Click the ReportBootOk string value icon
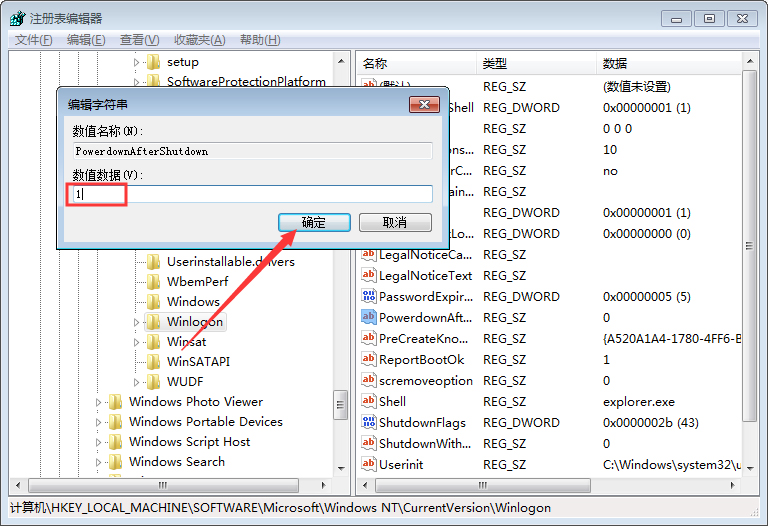The height and width of the screenshot is (526, 768). pos(369,360)
